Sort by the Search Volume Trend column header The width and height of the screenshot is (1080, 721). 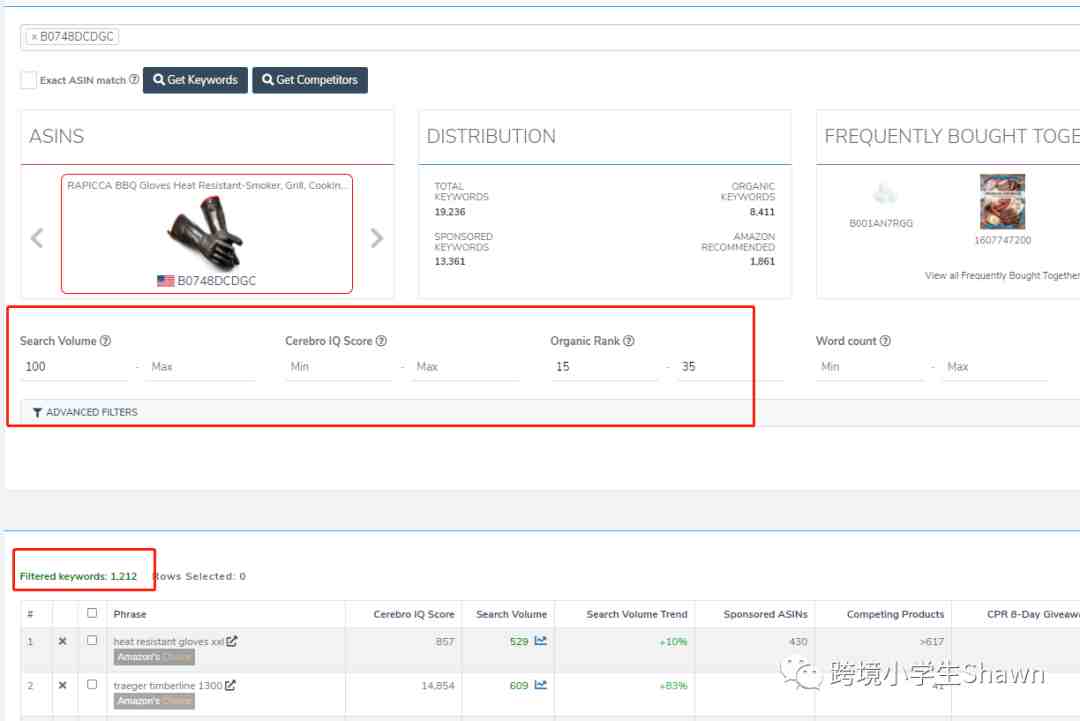click(x=636, y=614)
